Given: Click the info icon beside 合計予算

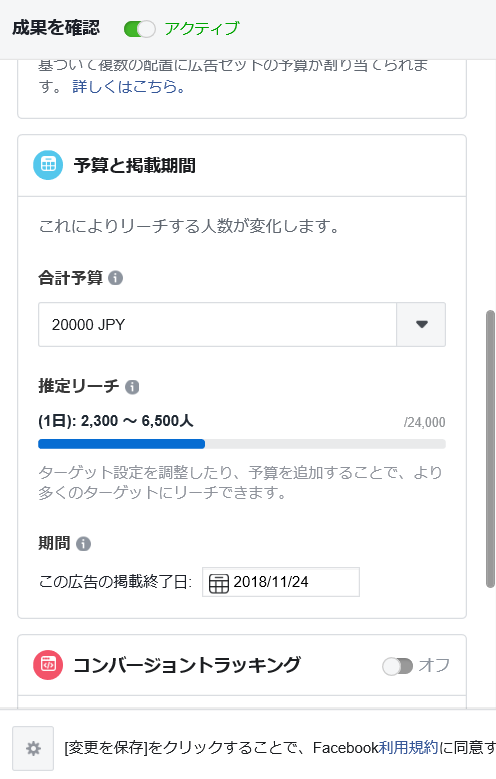Looking at the screenshot, I should 115,278.
